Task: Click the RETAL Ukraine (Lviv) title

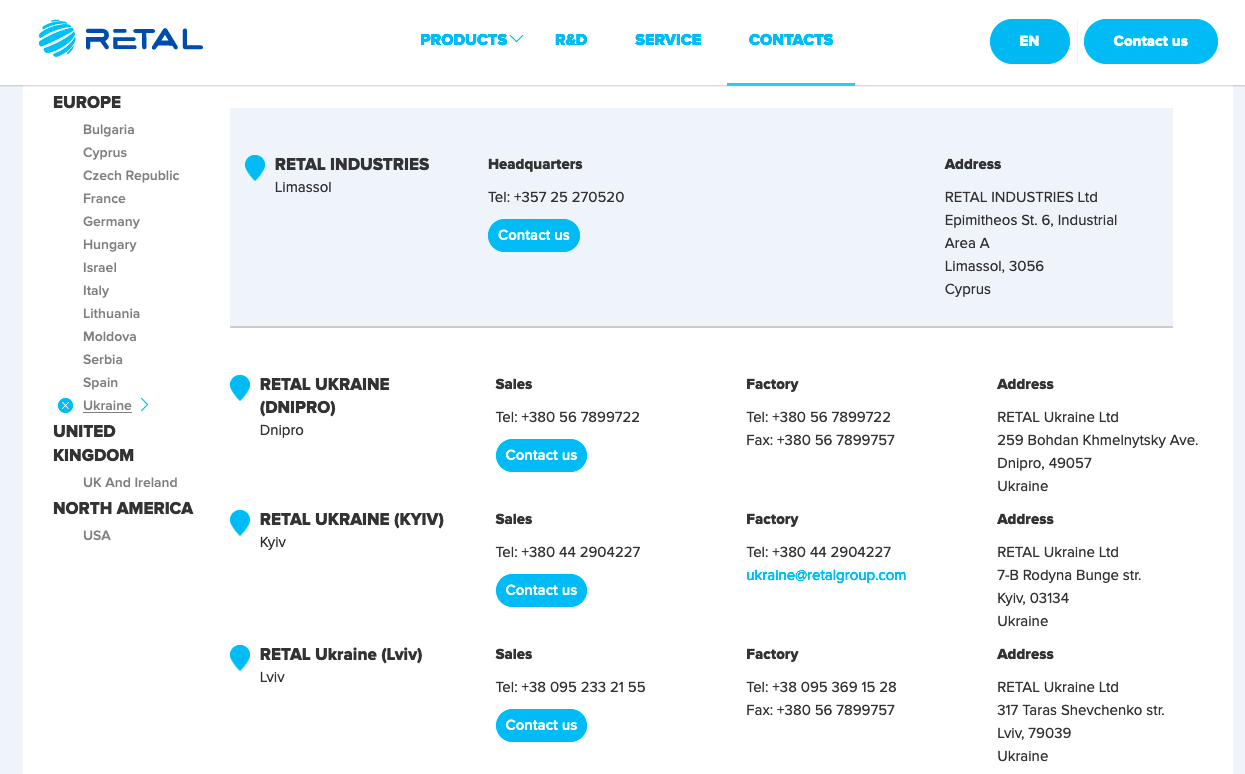Action: pyautogui.click(x=341, y=654)
